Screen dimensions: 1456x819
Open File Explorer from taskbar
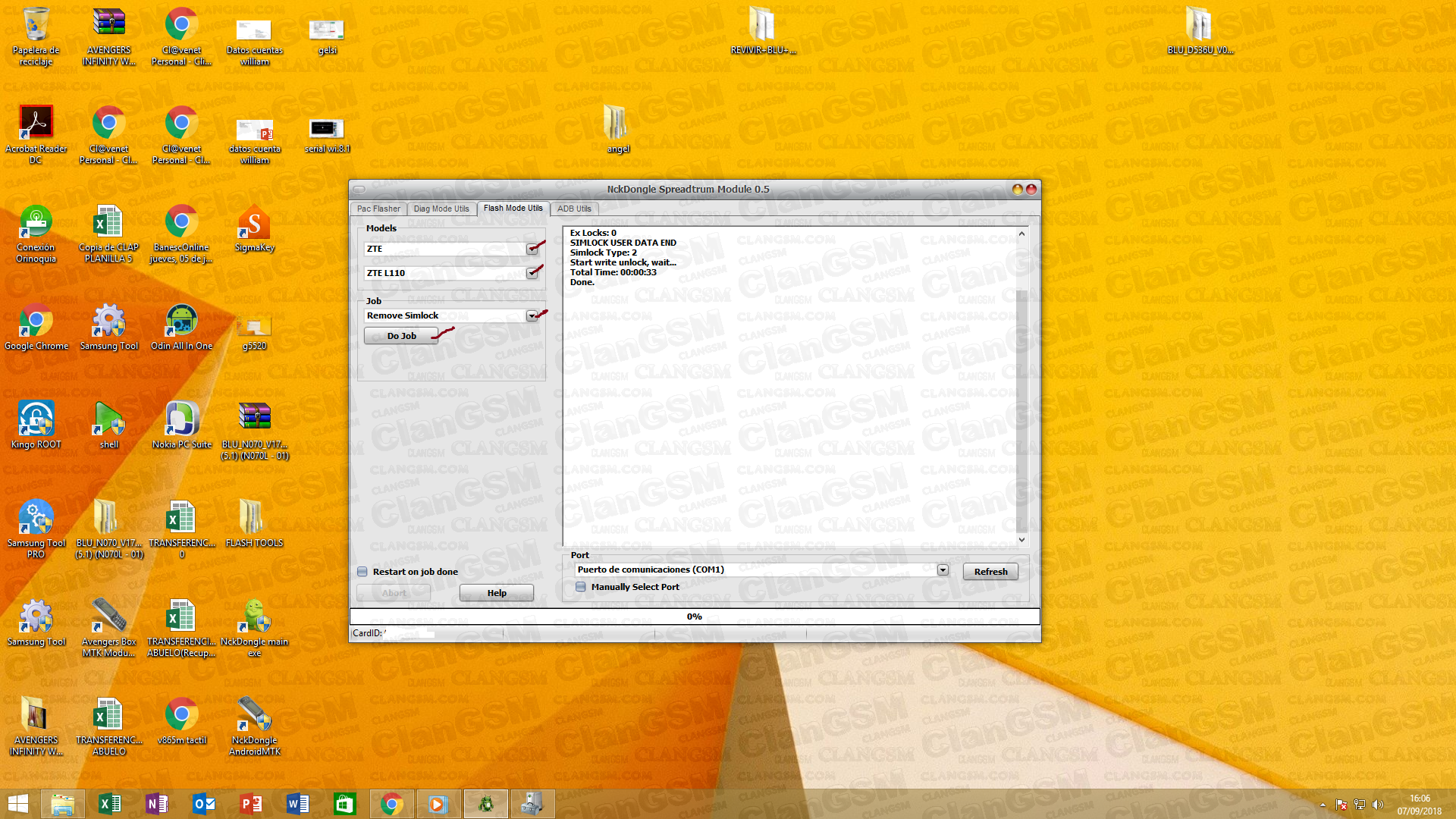pos(62,804)
